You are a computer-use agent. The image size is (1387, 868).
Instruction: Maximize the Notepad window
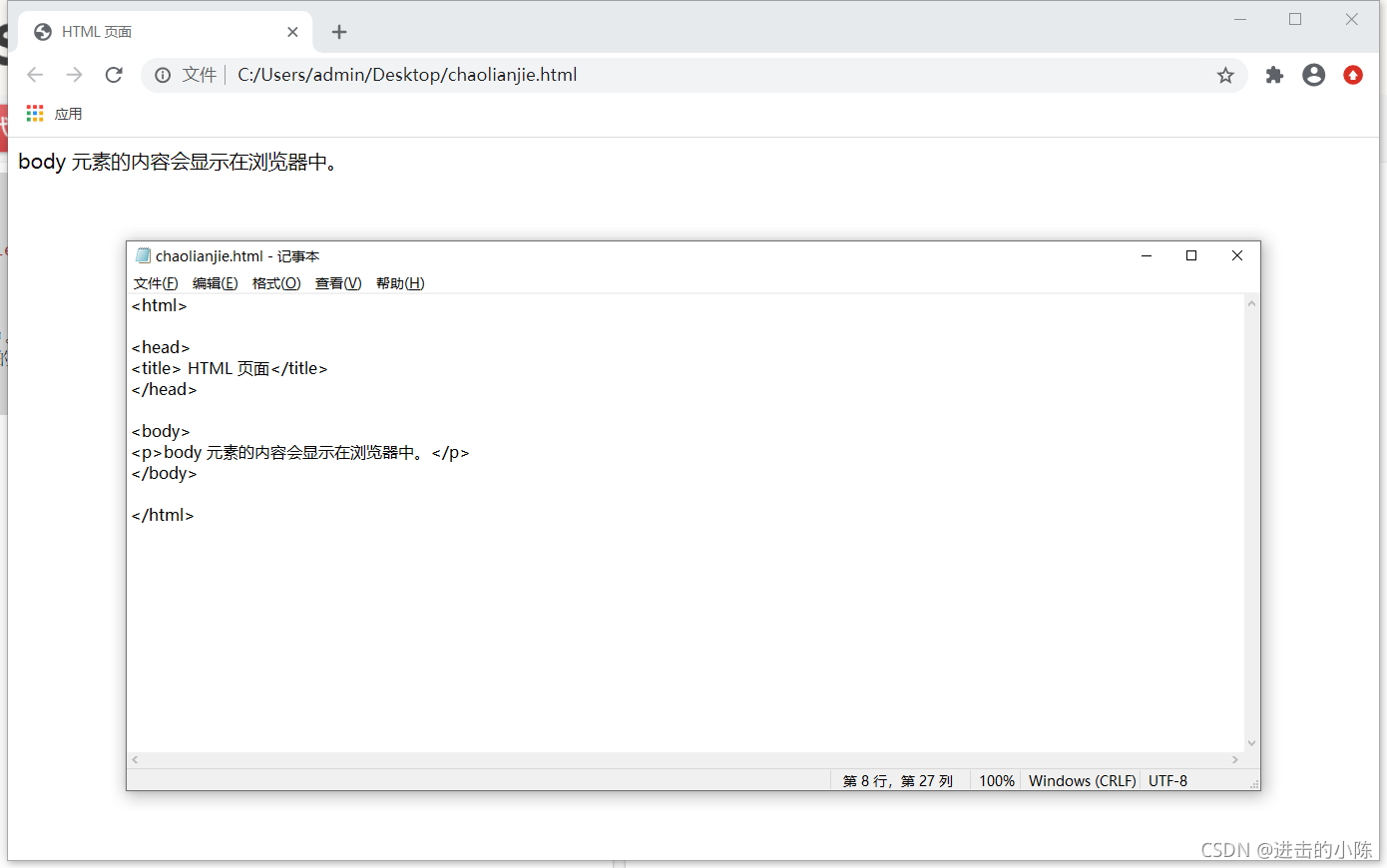tap(1191, 255)
